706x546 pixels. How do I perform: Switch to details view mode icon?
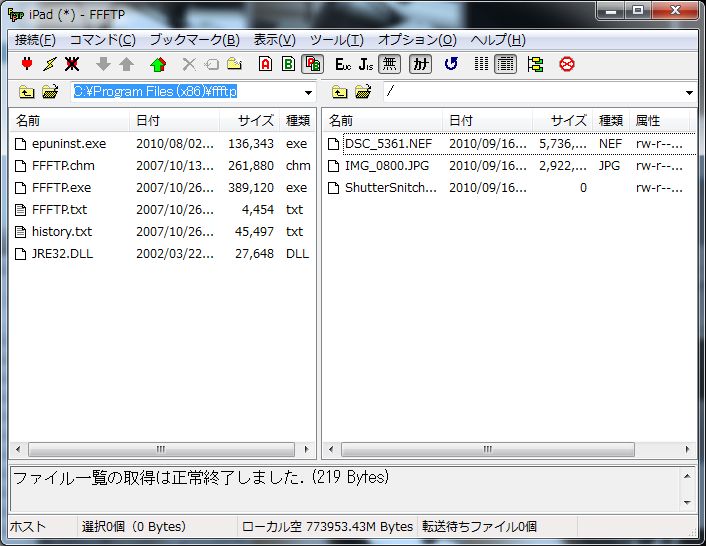coord(505,64)
